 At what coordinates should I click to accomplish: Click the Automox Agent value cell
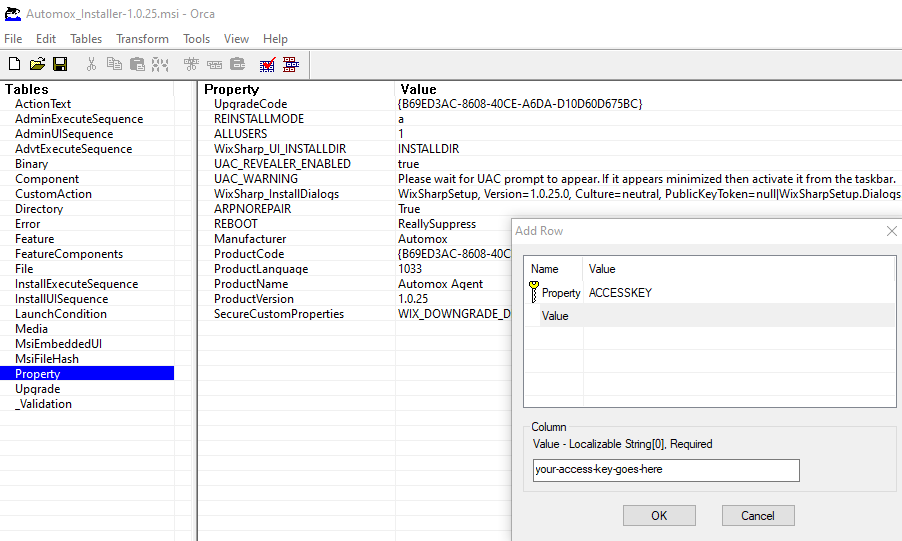pyautogui.click(x=441, y=283)
